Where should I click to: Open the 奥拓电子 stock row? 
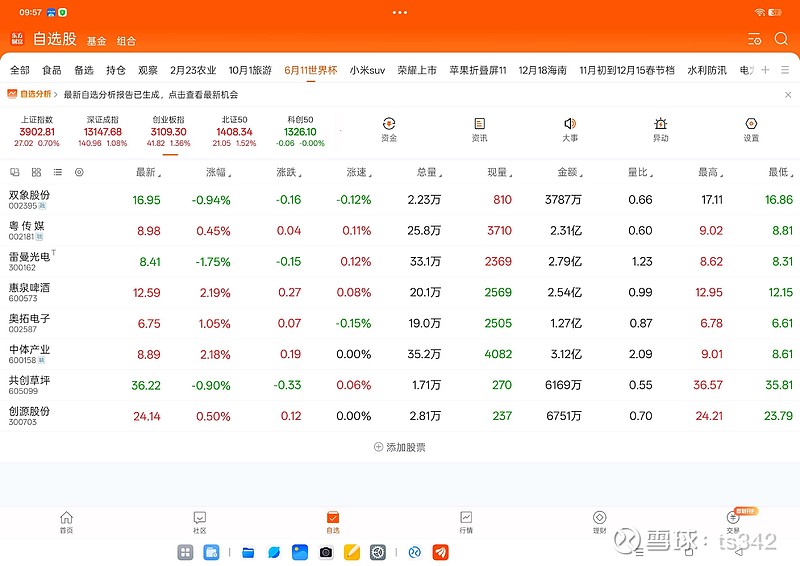[400, 323]
